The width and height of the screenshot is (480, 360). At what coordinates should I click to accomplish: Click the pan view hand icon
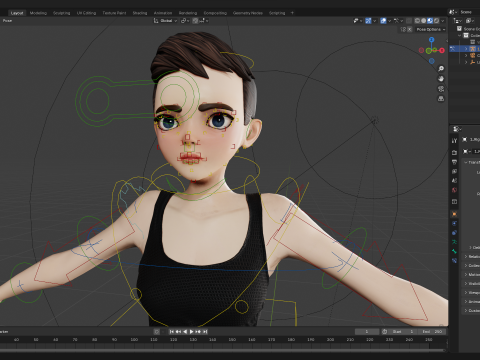coord(441,79)
